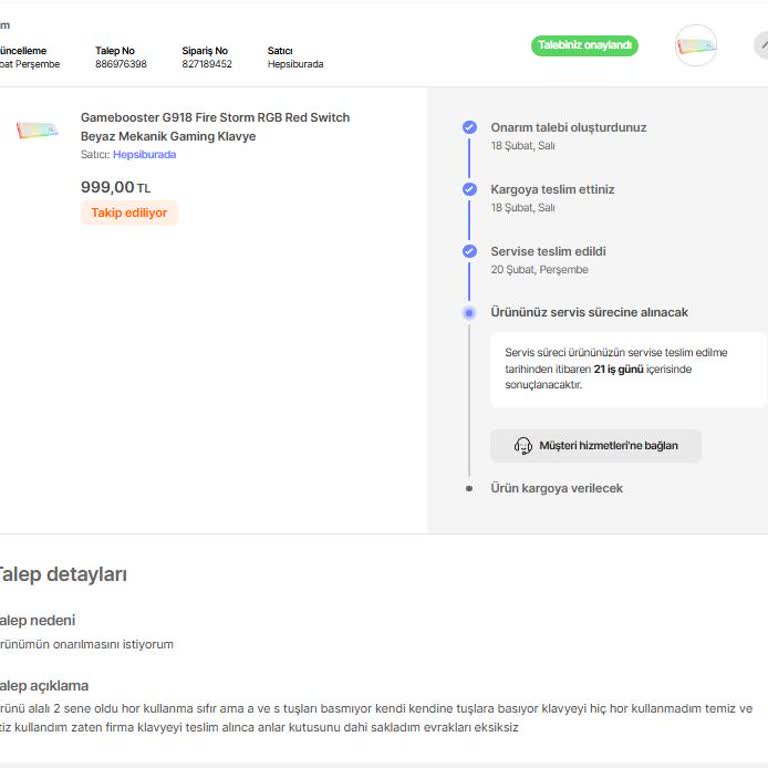Select check mark beside 'Kargoya teslim ettiniz'
This screenshot has height=768, width=768.
(469, 189)
